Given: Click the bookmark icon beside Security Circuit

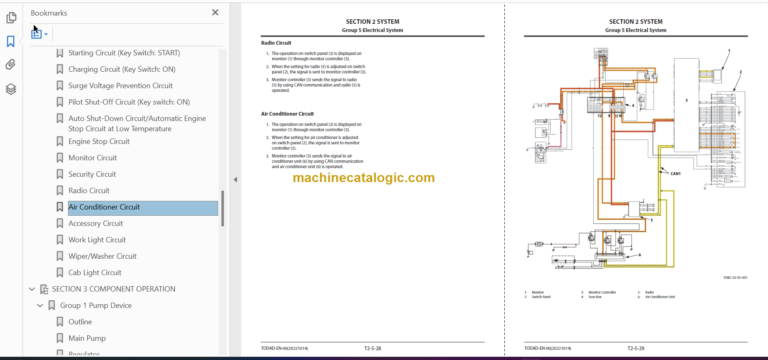Looking at the screenshot, I should coord(60,174).
